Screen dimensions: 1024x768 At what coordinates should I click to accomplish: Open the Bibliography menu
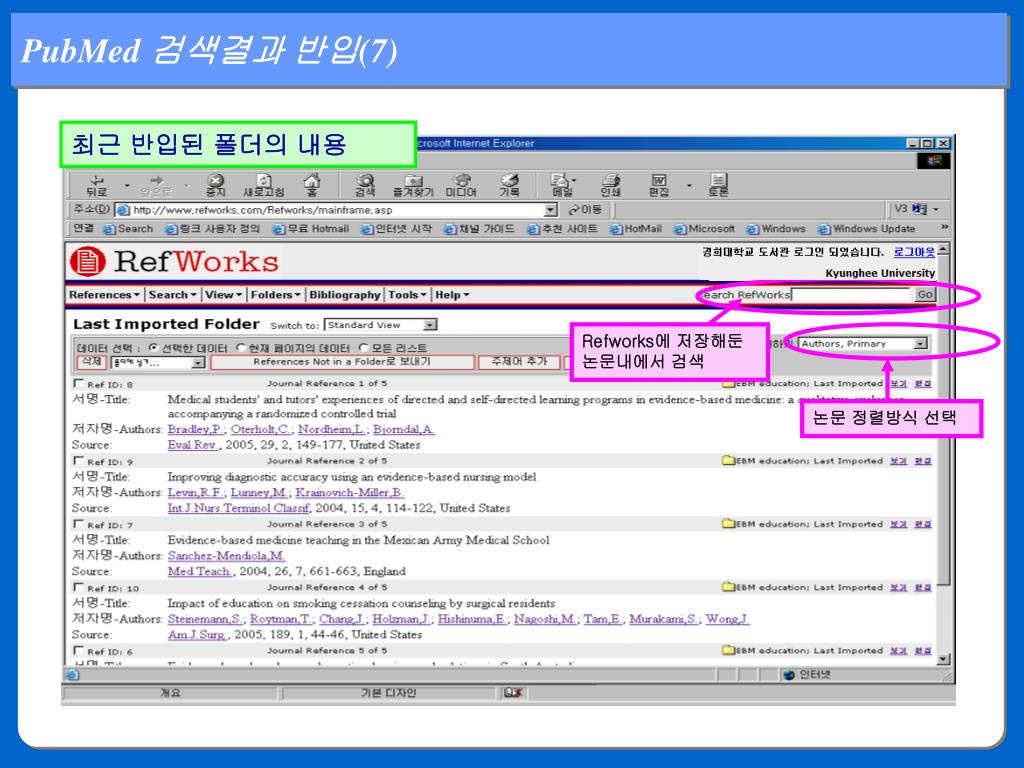[x=345, y=295]
